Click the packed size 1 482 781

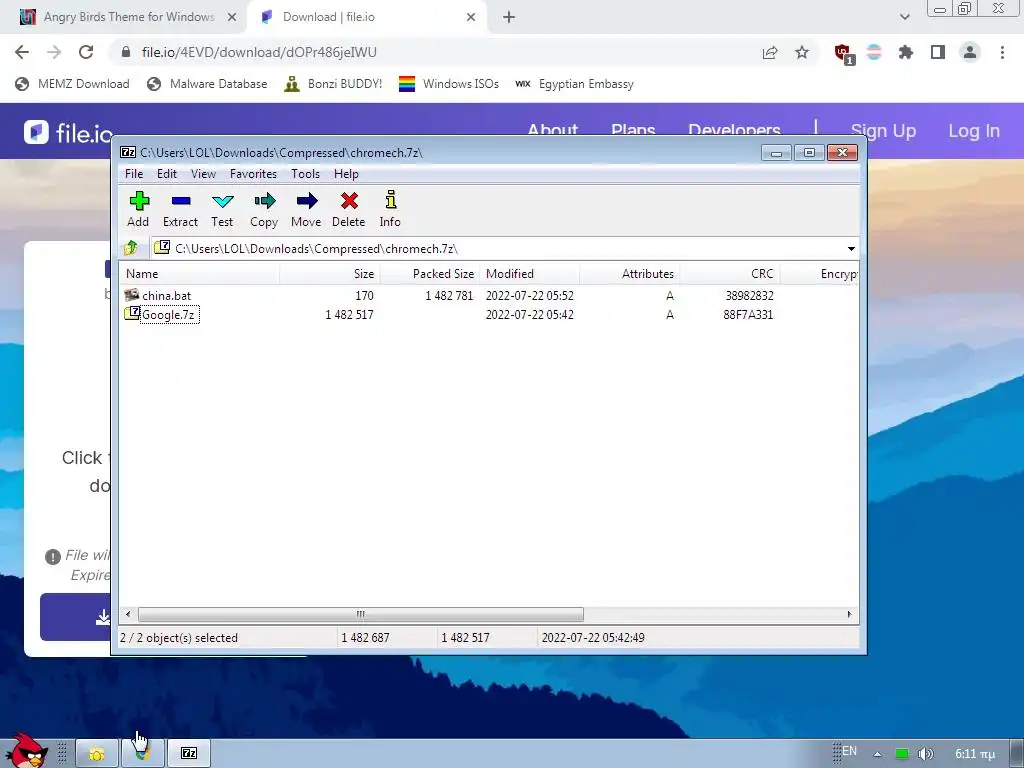tap(449, 296)
